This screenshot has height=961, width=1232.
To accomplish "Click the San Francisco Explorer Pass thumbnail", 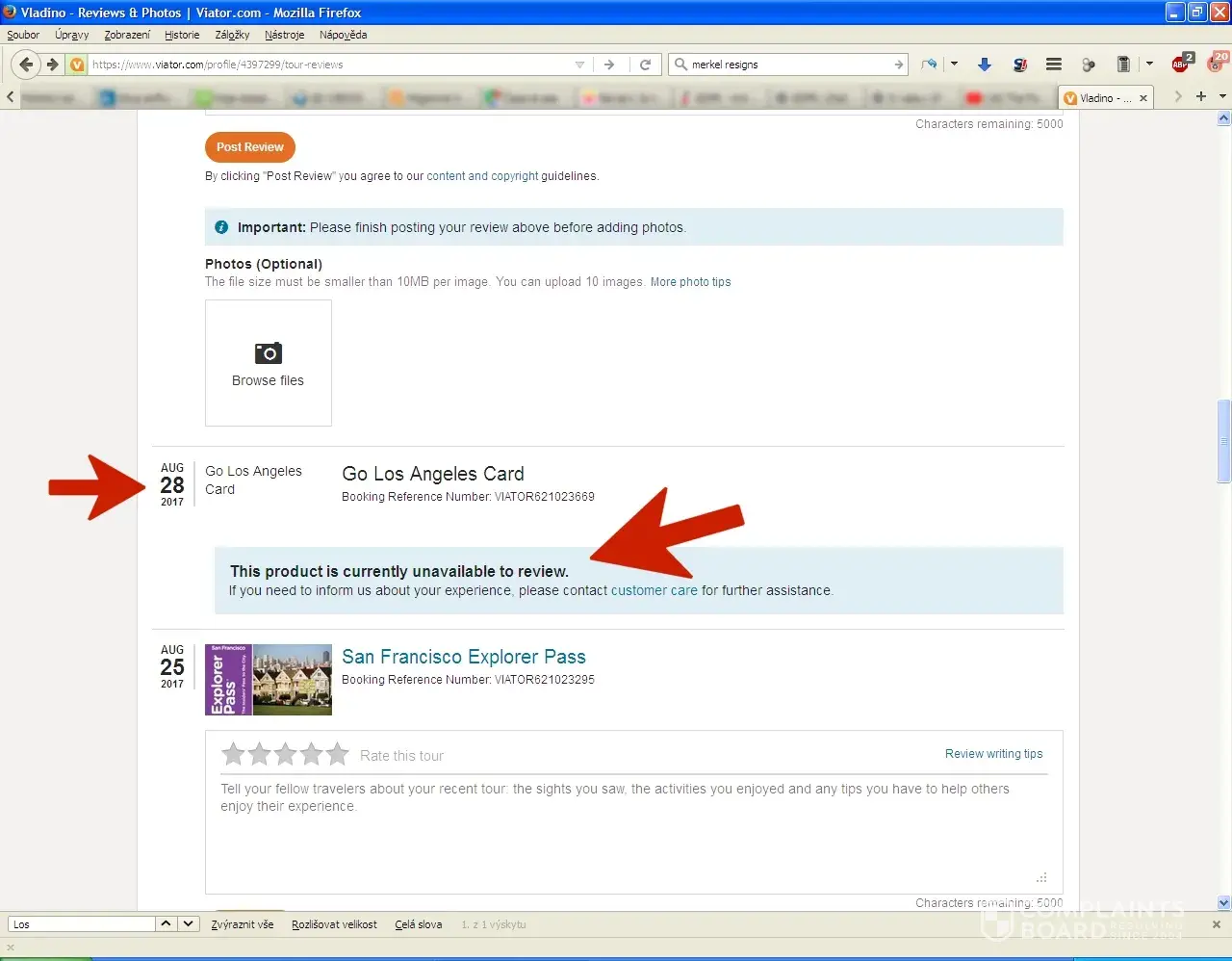I will (x=268, y=680).
